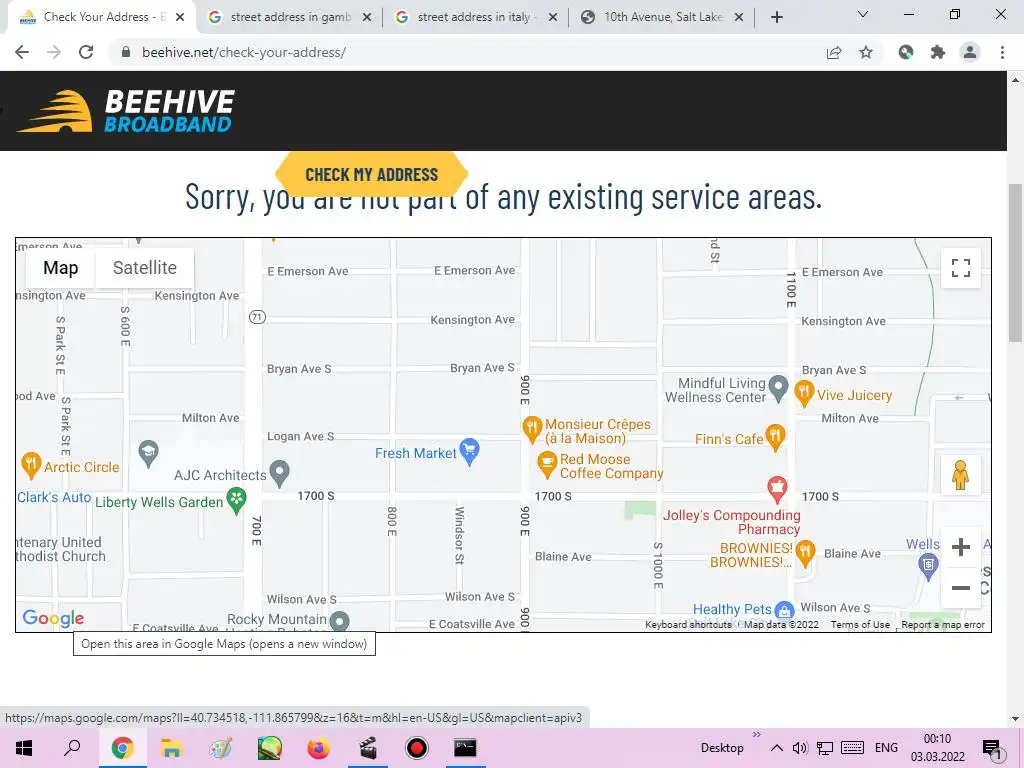Open Chrome three-dot menu
The image size is (1024, 768).
1002,52
